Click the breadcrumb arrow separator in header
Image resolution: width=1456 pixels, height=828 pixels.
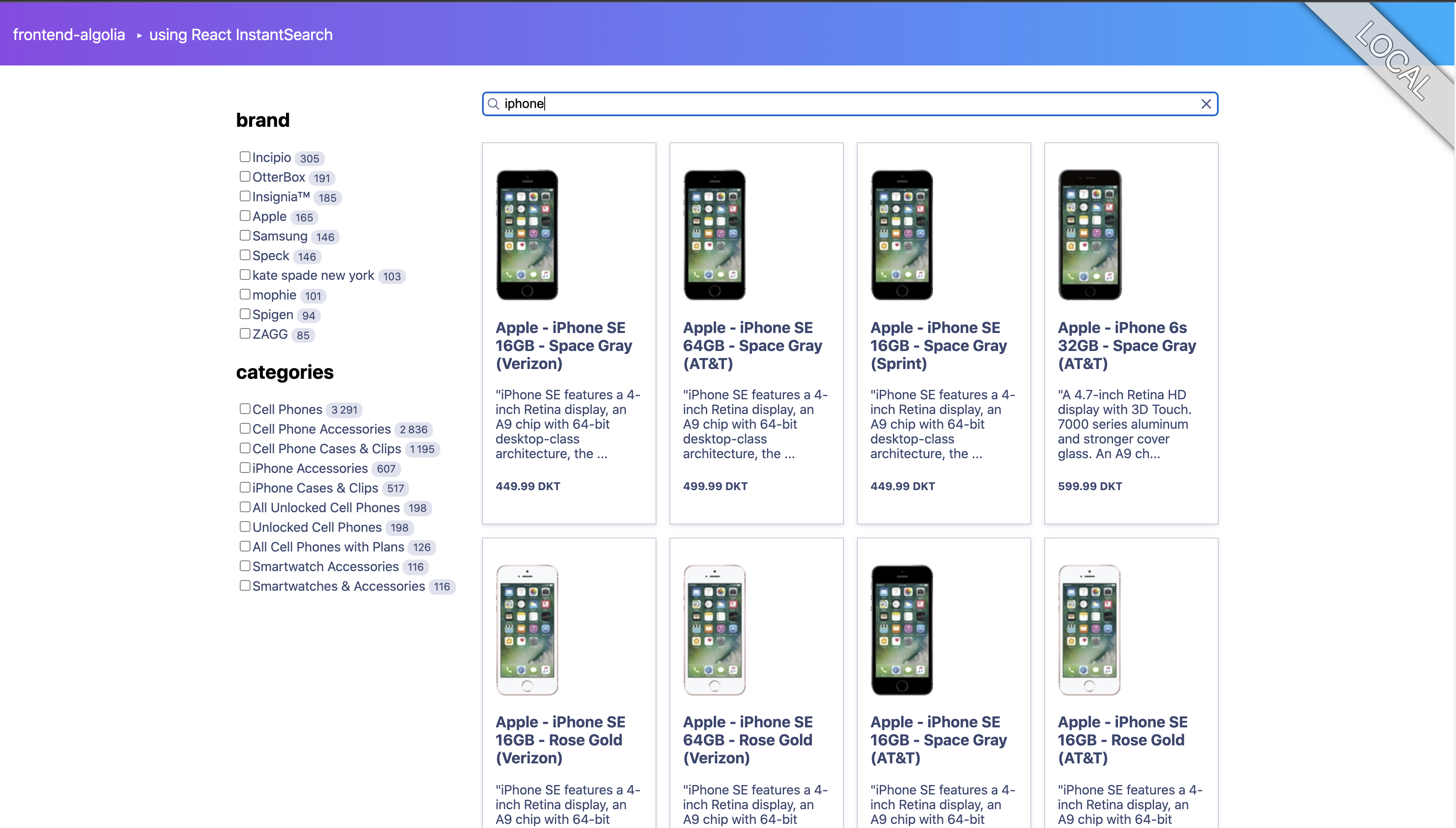pyautogui.click(x=139, y=35)
